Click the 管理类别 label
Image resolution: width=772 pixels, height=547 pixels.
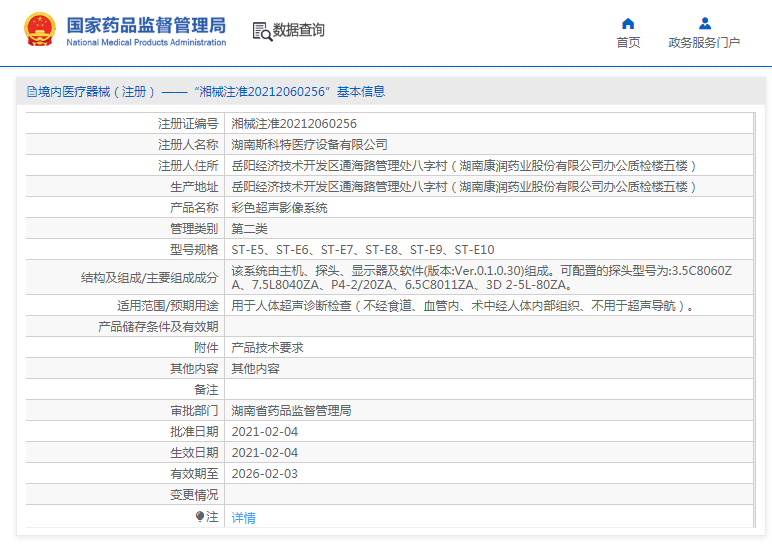point(194,229)
